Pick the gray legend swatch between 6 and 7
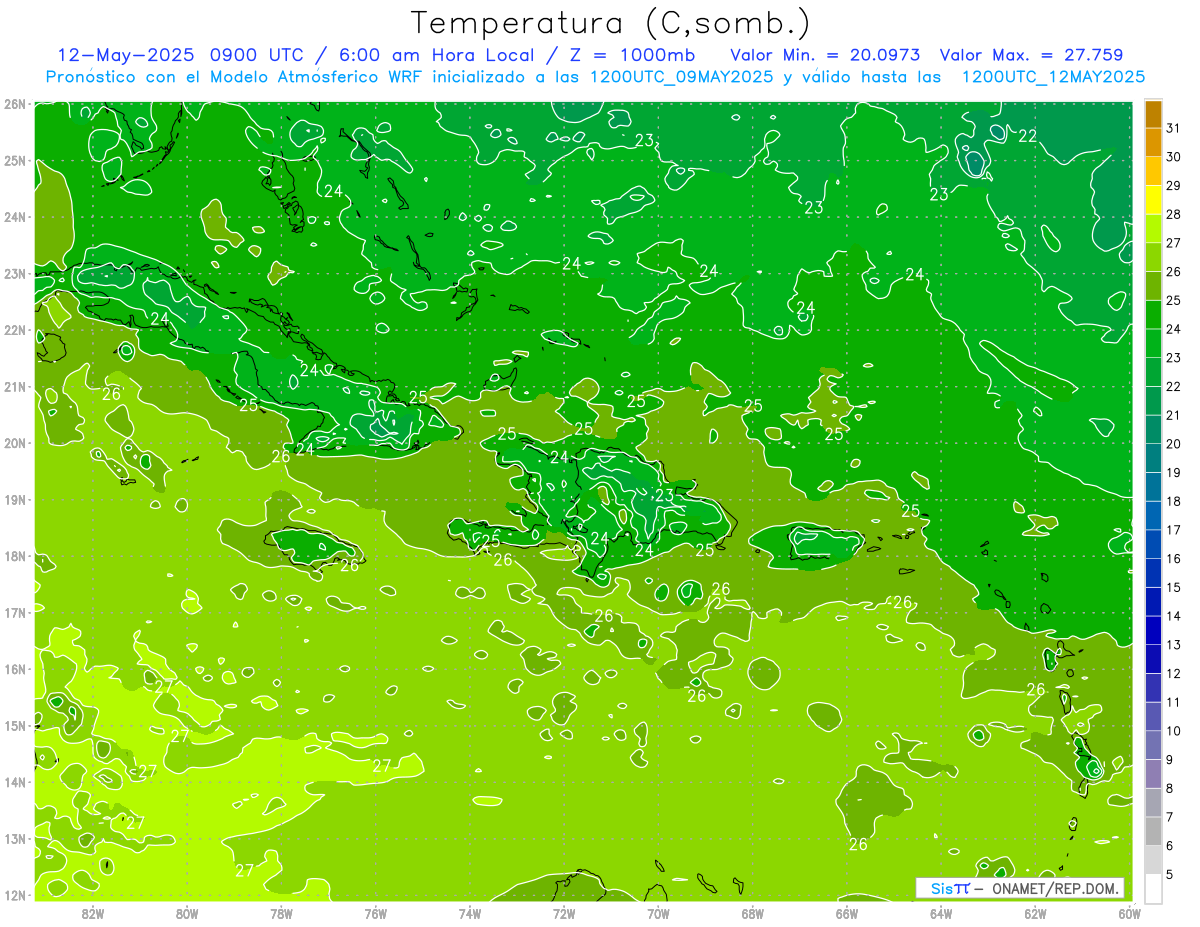 (x=1153, y=831)
